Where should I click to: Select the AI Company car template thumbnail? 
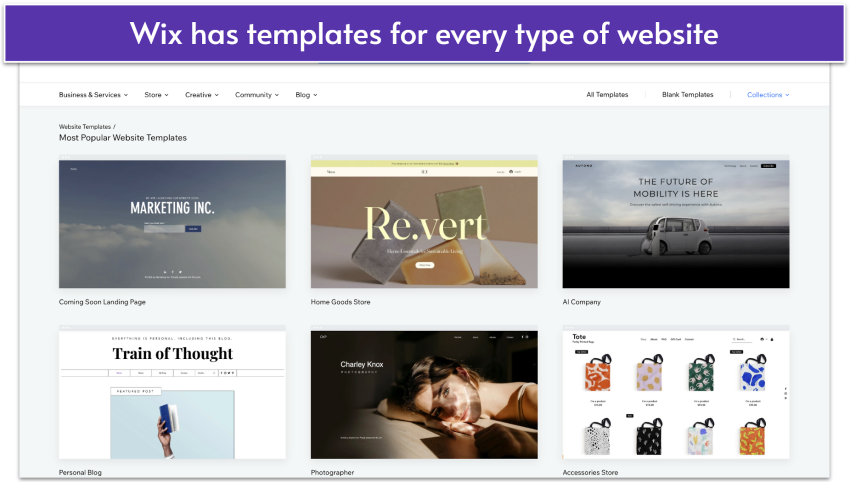[675, 223]
